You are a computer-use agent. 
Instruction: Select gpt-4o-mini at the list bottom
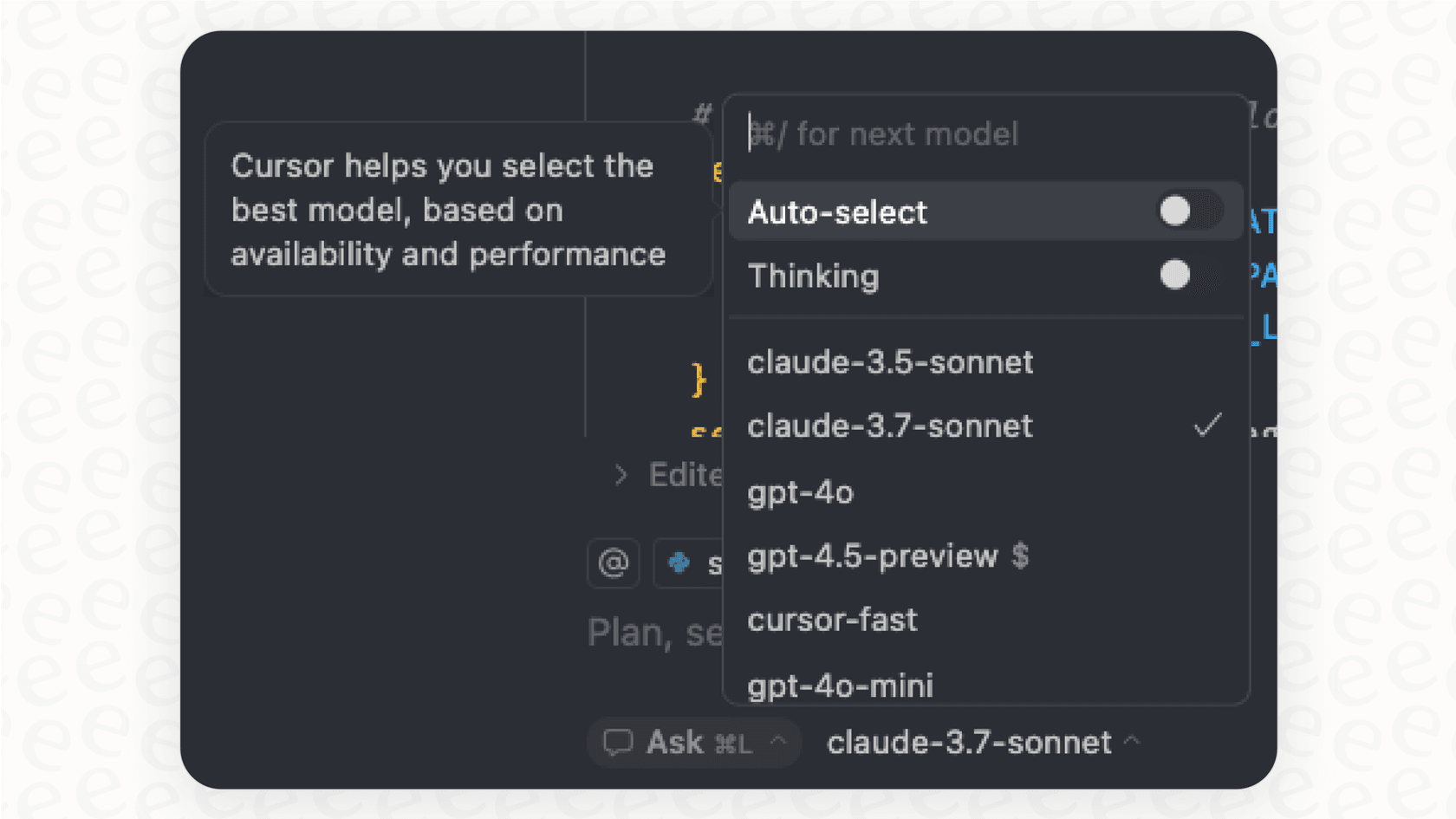(840, 684)
